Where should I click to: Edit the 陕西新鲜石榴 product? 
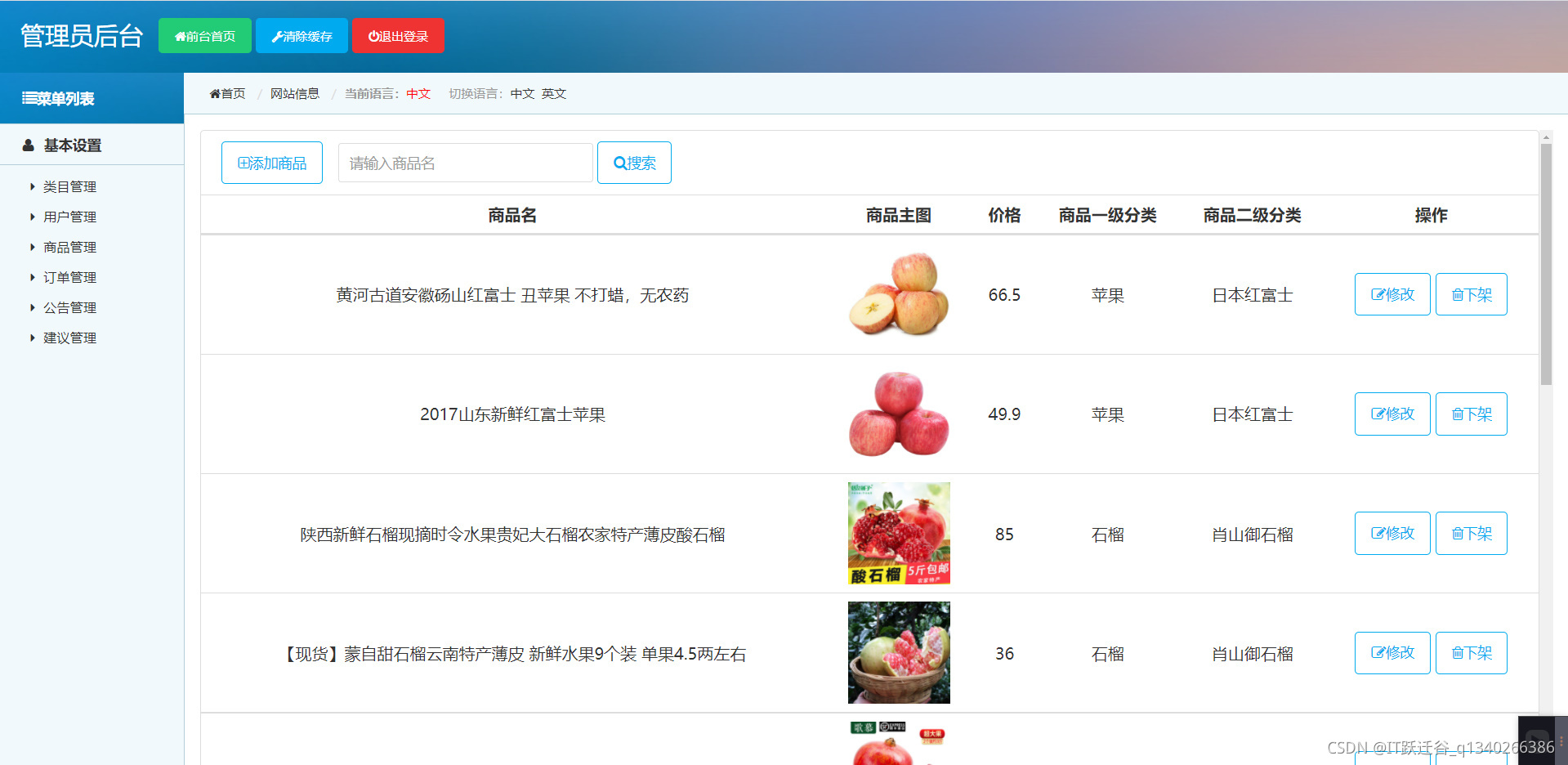(x=1392, y=533)
